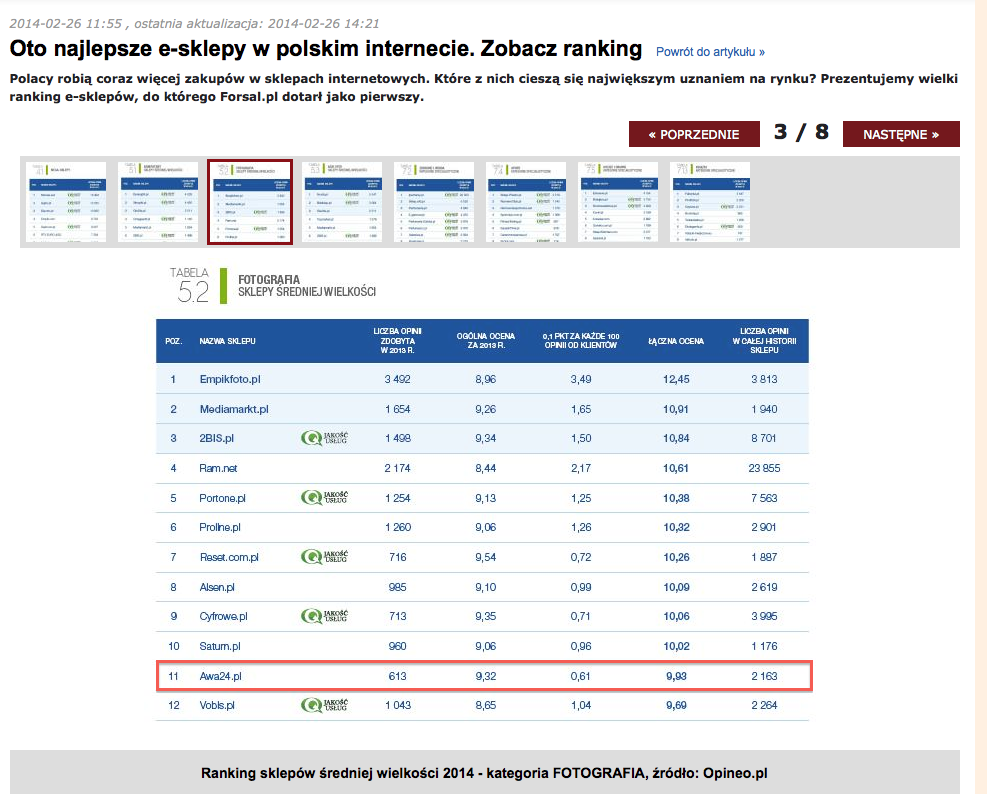Viewport: 987px width, 794px height.
Task: Click the Proline.pl shop name
Action: pos(220,527)
